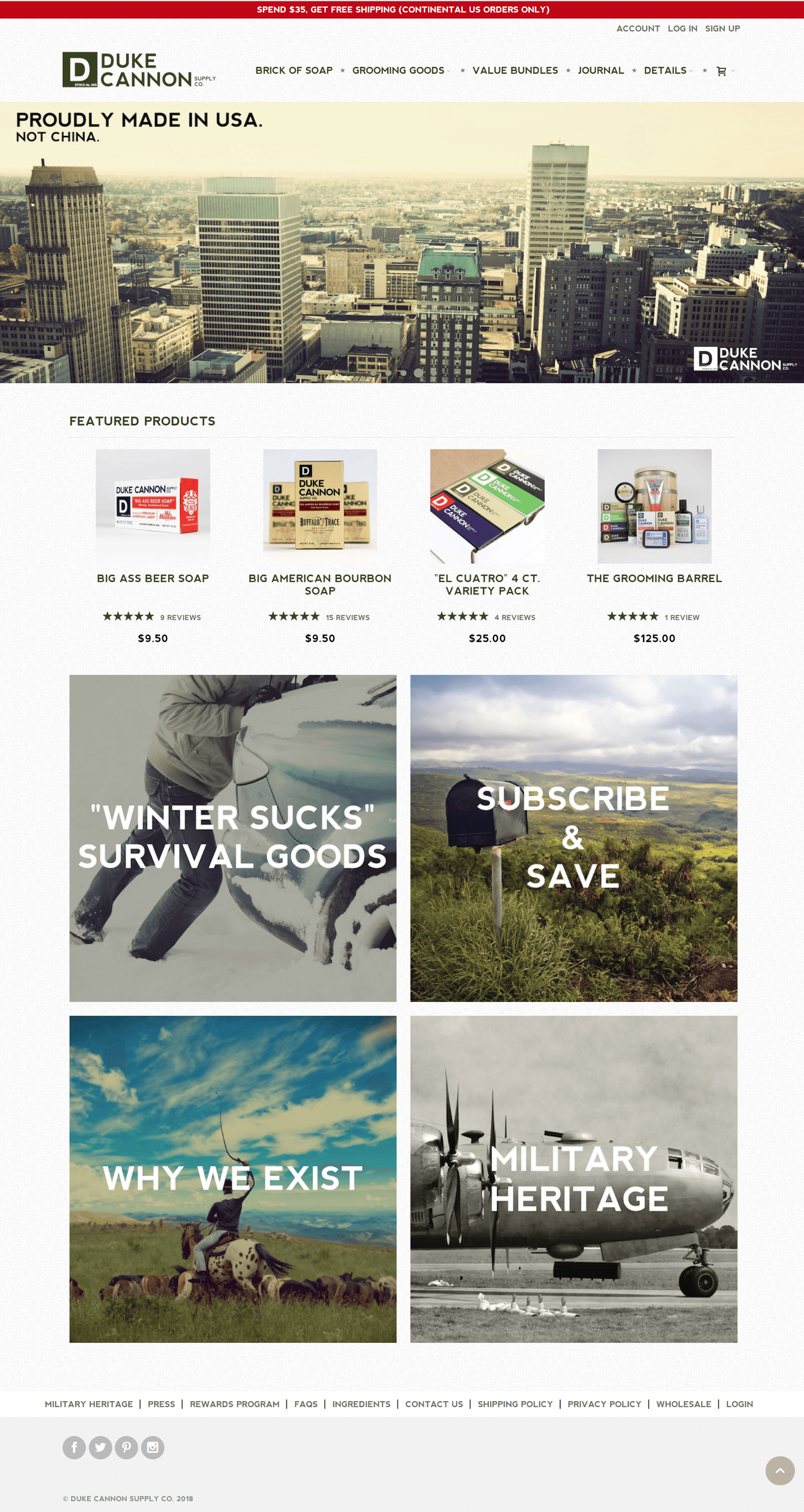The height and width of the screenshot is (1512, 804).
Task: Open the Twitter social icon
Action: (101, 1447)
